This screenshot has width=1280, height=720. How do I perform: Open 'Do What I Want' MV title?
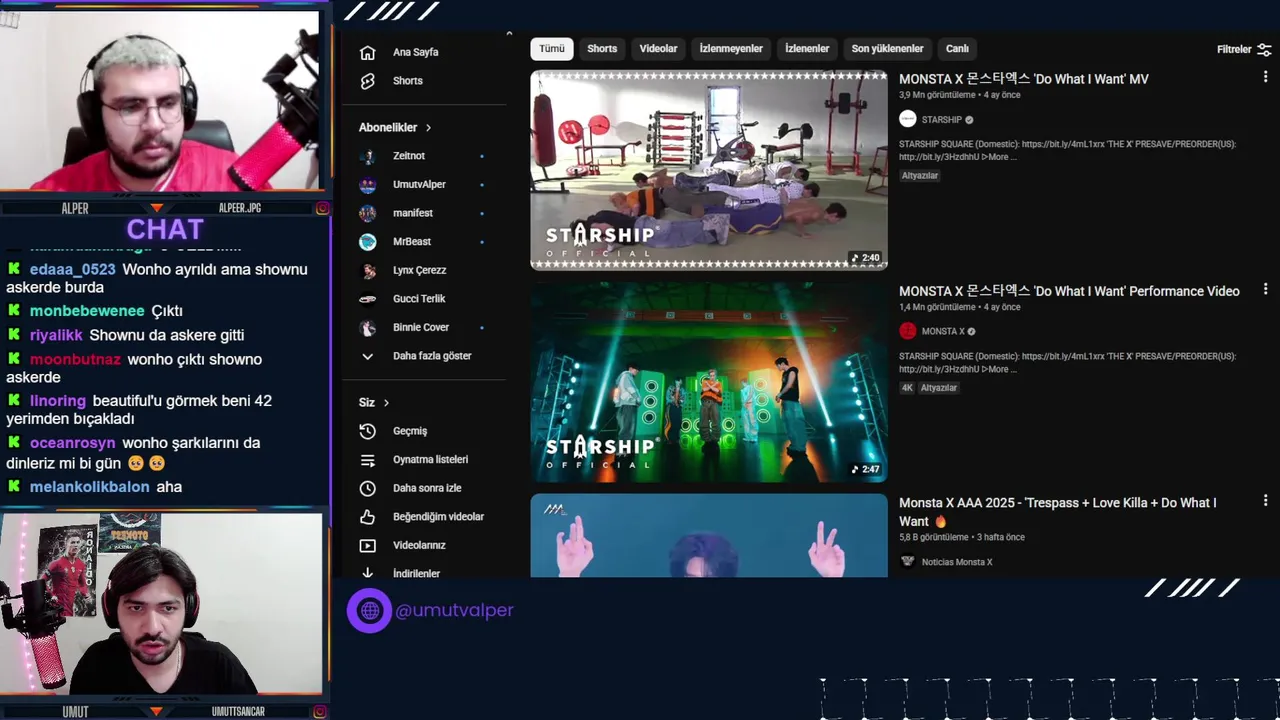[x=1024, y=79]
